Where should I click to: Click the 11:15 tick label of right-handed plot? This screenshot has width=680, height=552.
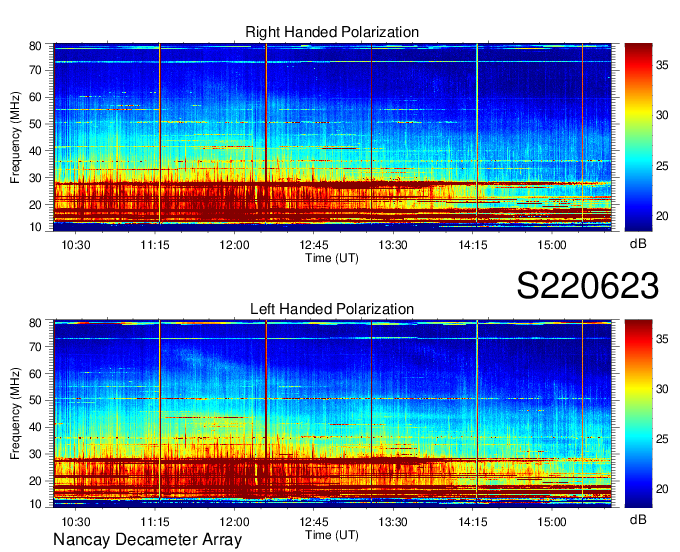155,245
